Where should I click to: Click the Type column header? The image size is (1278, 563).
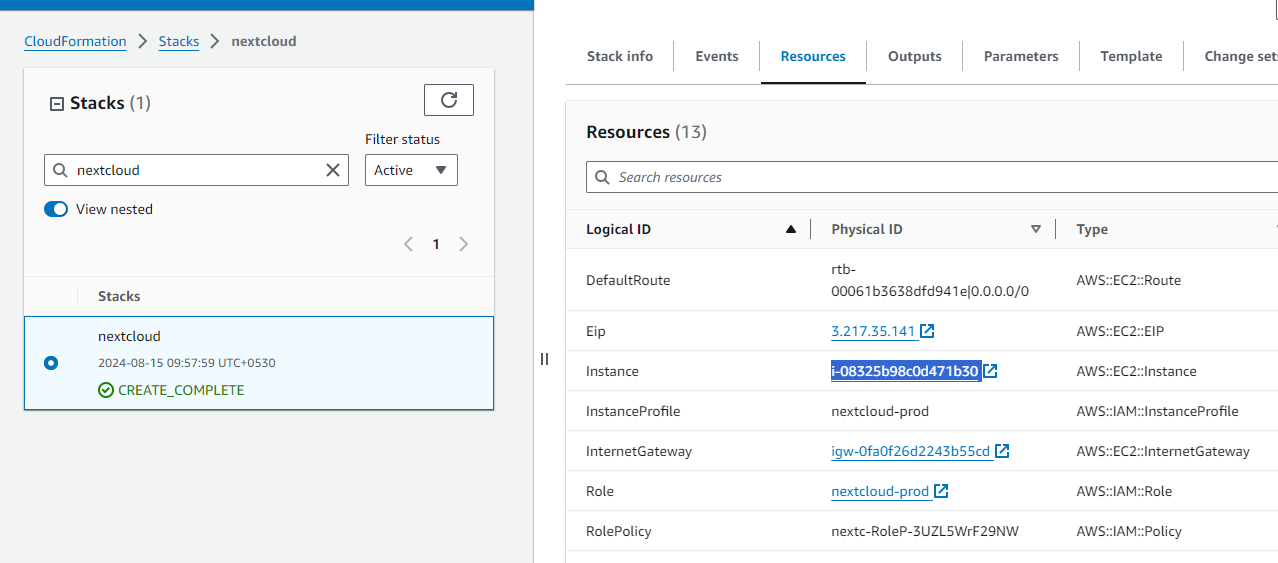click(1092, 229)
